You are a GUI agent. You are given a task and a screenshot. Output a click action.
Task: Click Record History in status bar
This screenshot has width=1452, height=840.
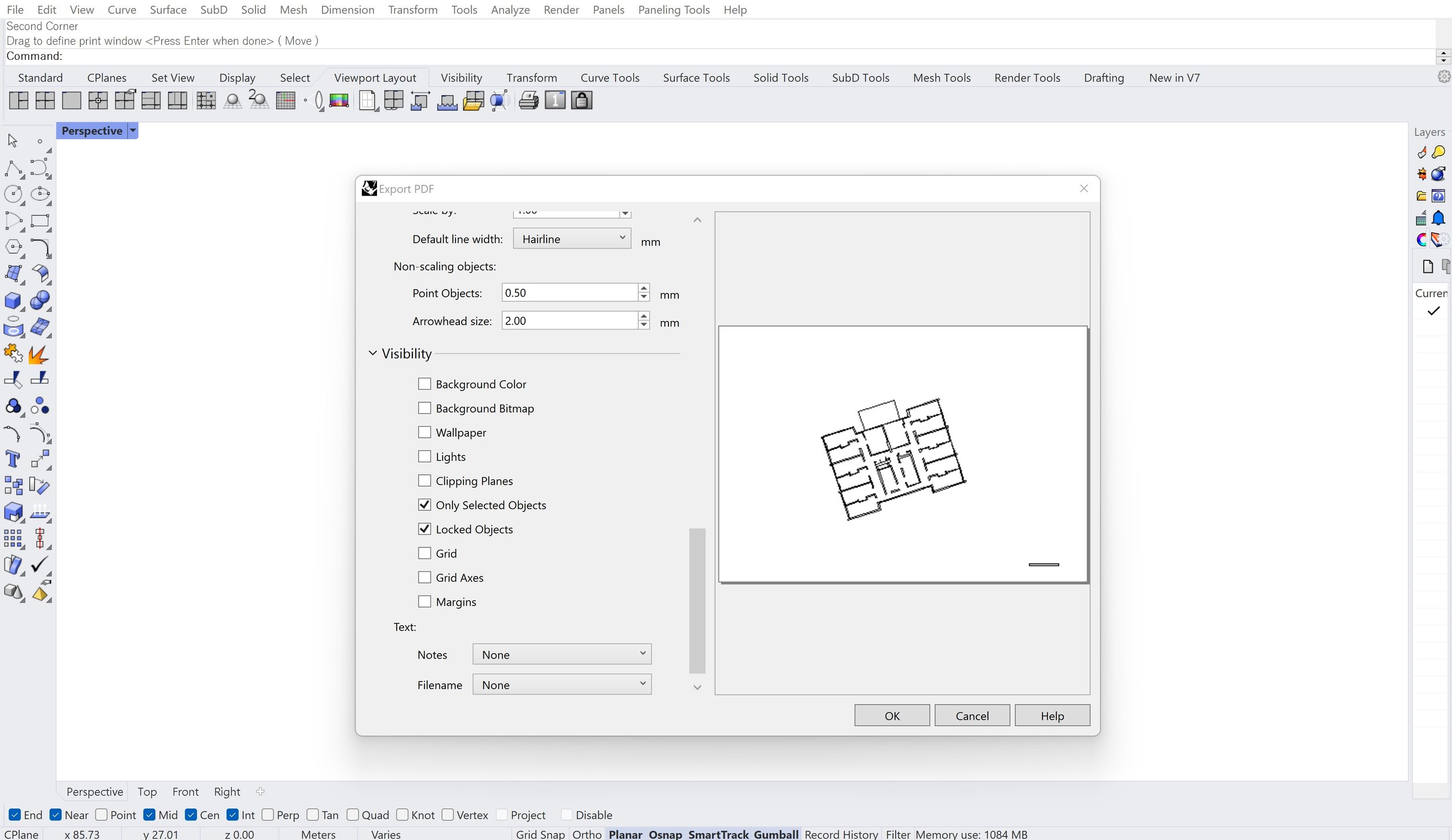(x=841, y=834)
